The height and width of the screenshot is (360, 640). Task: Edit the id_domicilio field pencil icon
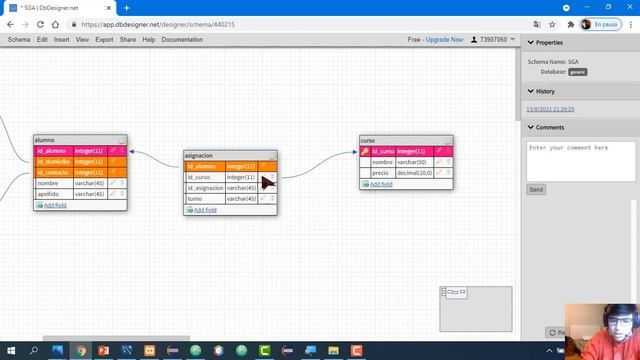tap(113, 162)
